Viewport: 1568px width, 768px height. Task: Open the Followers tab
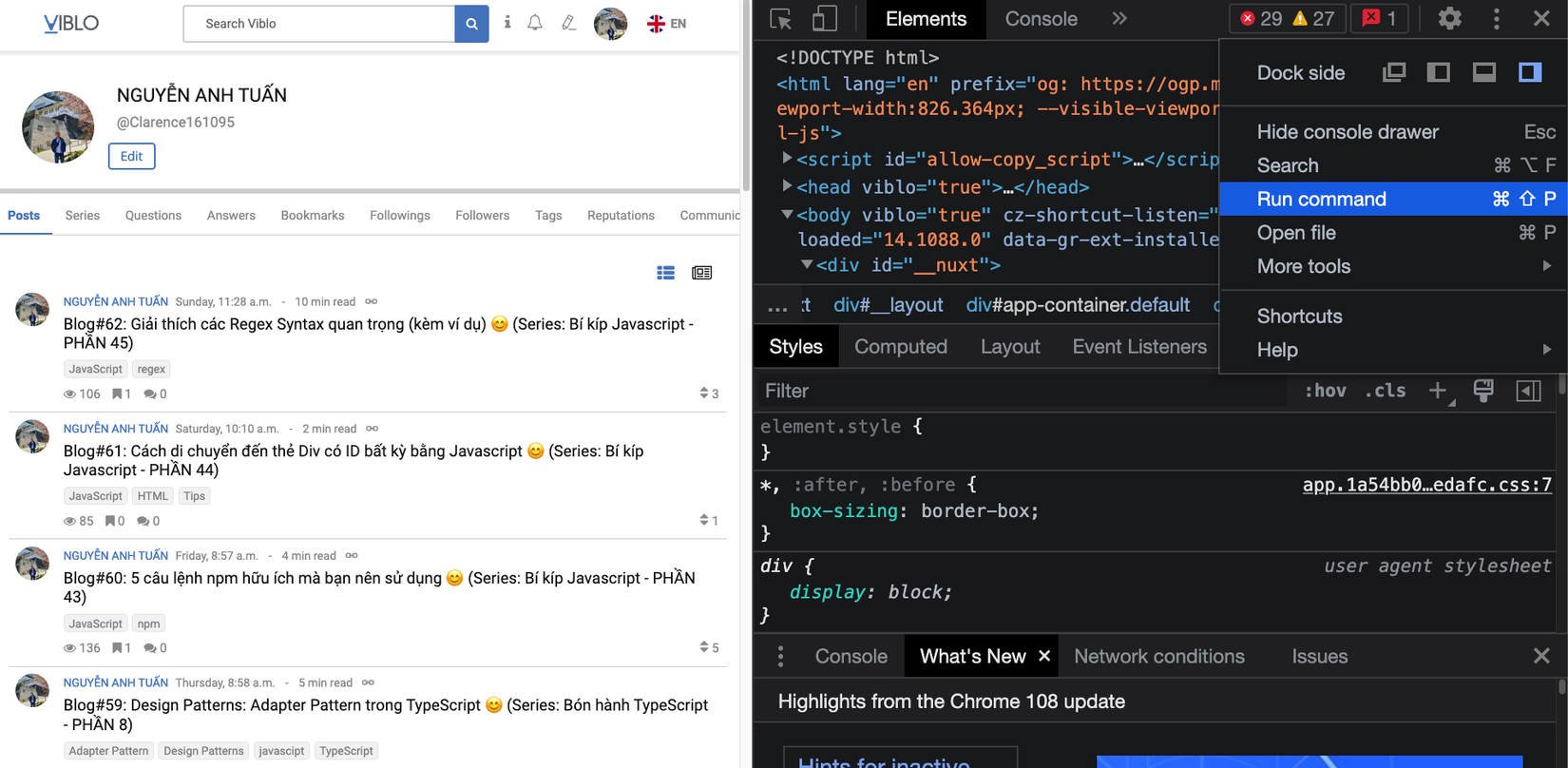tap(483, 216)
